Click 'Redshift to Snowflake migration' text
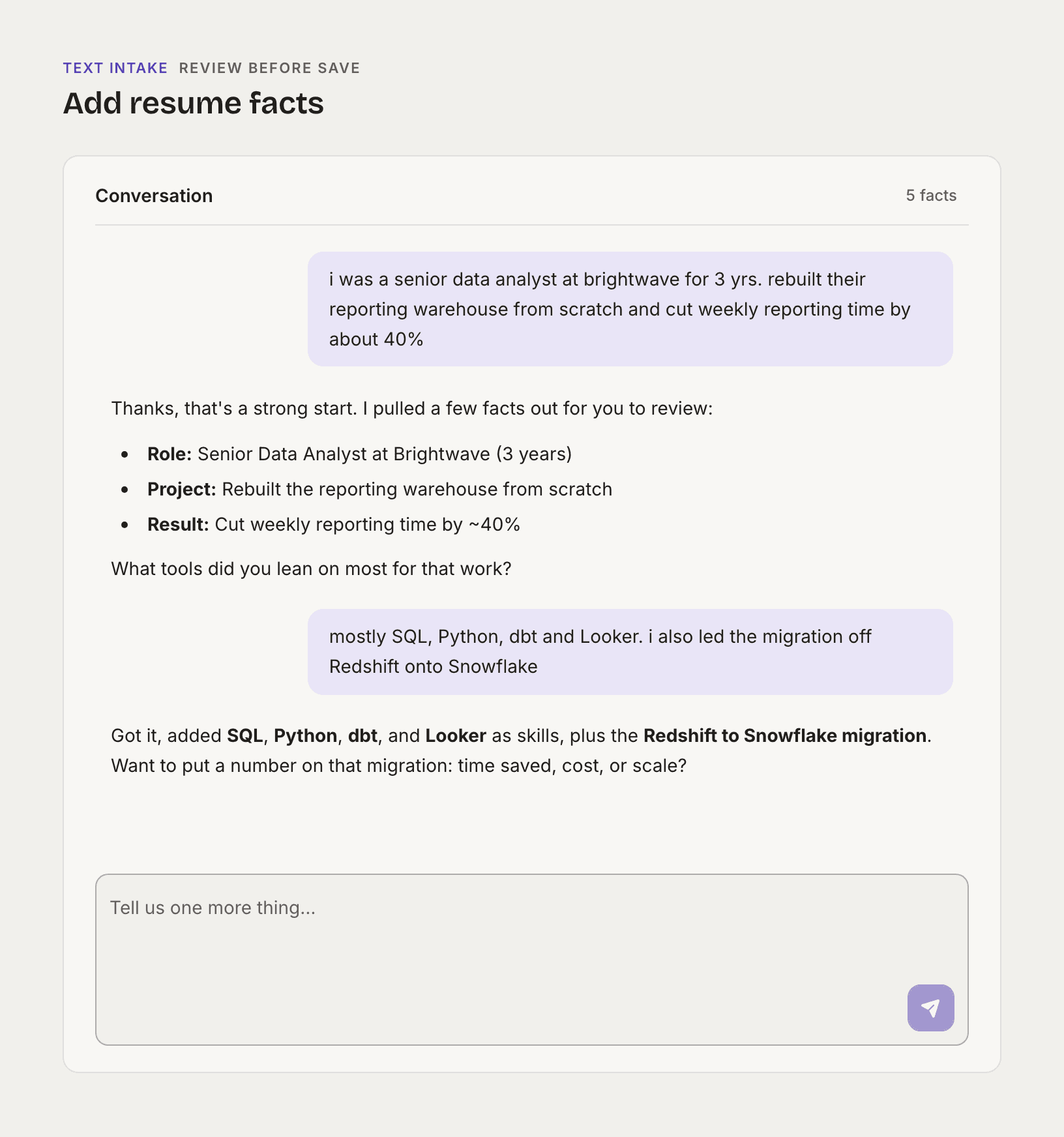Screen dimensions: 1064x1137 (785, 735)
